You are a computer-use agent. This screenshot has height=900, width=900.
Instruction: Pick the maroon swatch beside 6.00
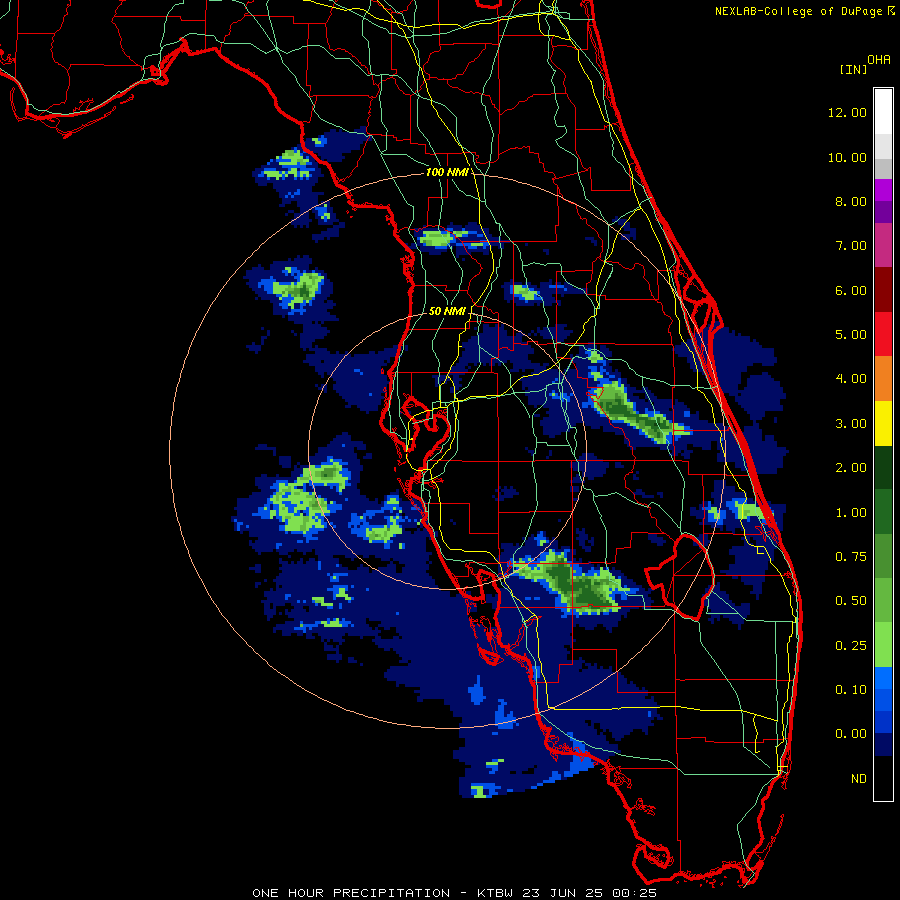tap(883, 290)
